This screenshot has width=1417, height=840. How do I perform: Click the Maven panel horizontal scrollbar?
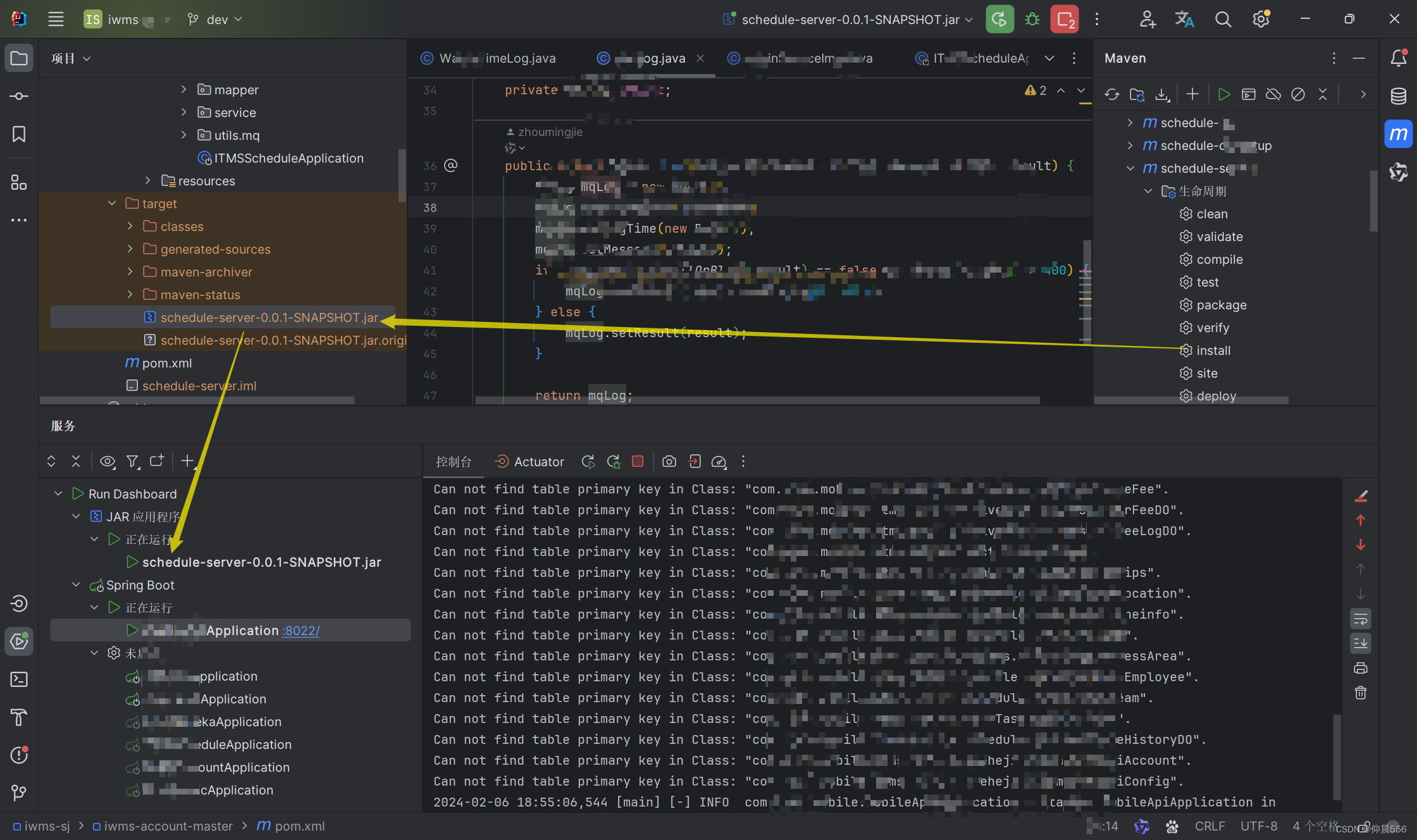pos(1192,400)
